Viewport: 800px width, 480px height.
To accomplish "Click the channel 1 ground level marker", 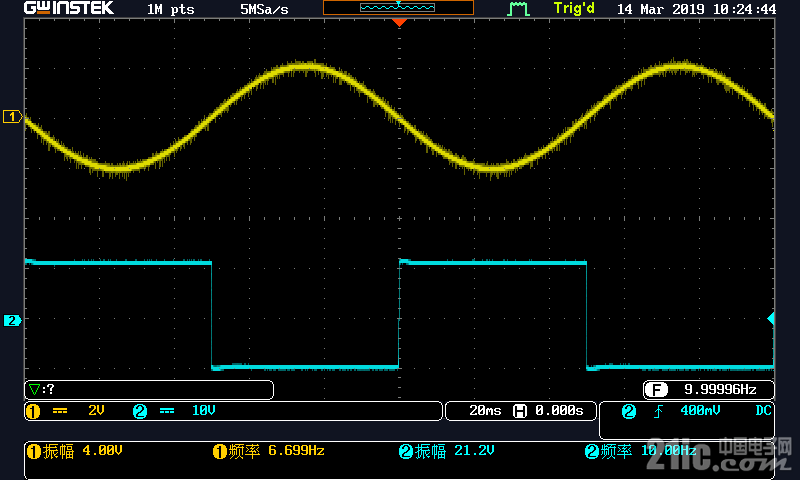I will pyautogui.click(x=12, y=117).
